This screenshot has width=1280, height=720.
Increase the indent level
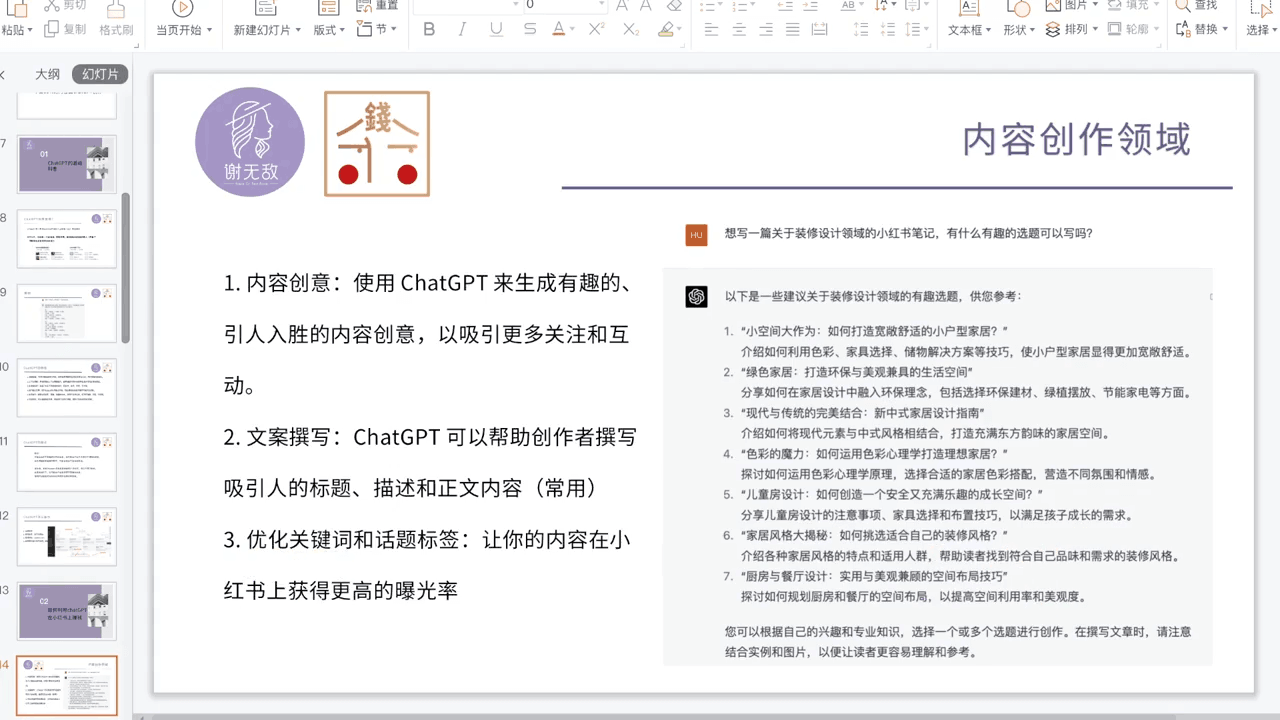pyautogui.click(x=812, y=5)
